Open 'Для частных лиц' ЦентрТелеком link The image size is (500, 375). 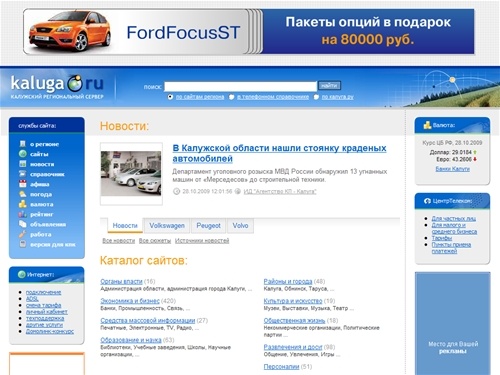pyautogui.click(x=454, y=218)
